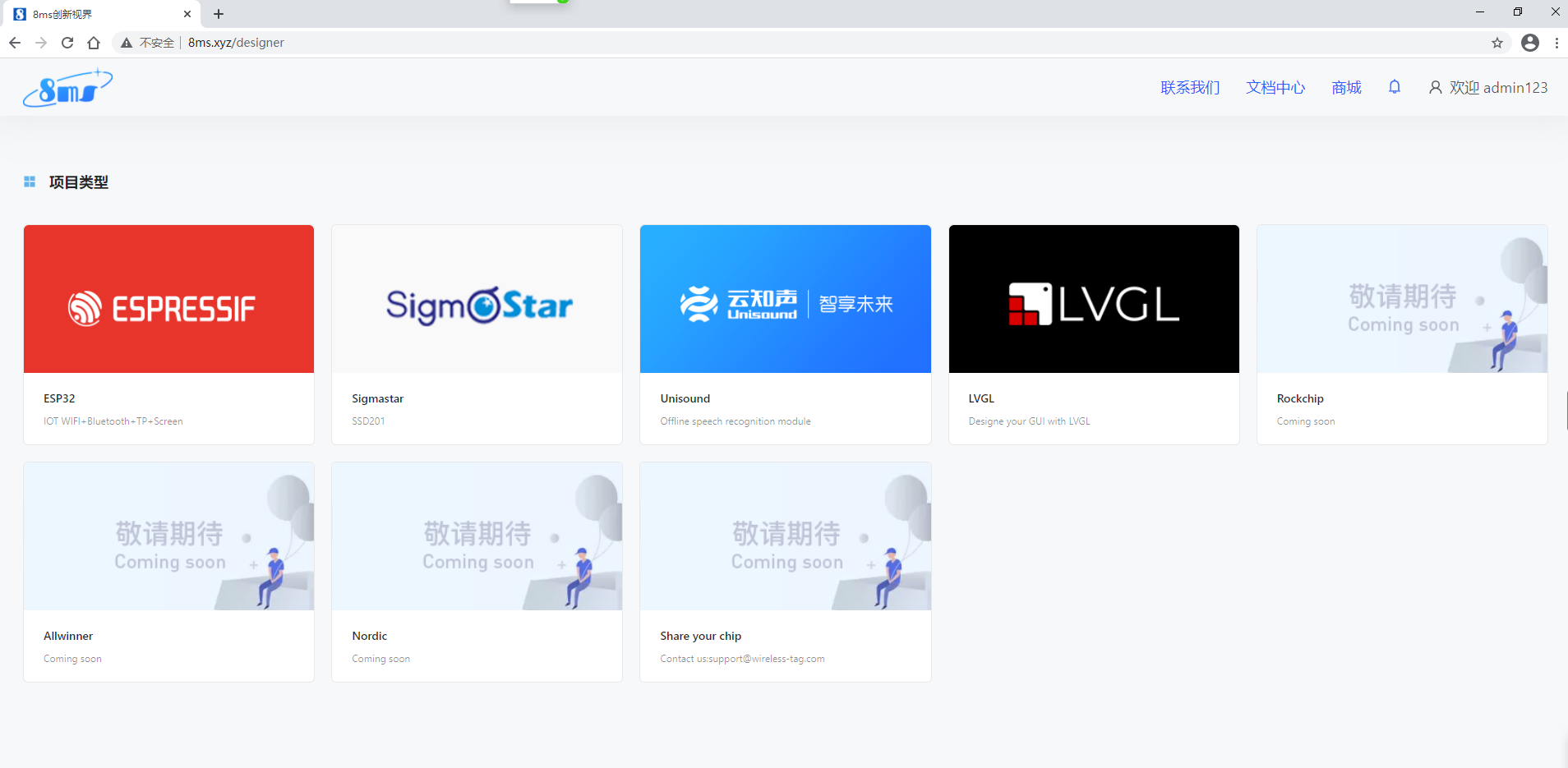Open a new browser tab
The image size is (1568, 768).
[x=219, y=14]
